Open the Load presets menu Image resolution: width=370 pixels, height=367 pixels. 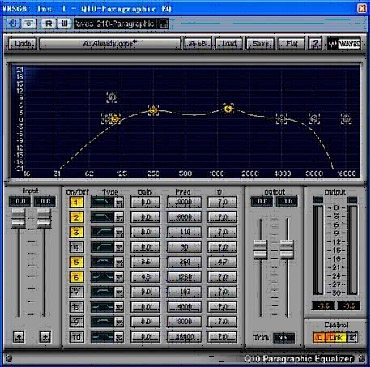pyautogui.click(x=229, y=44)
